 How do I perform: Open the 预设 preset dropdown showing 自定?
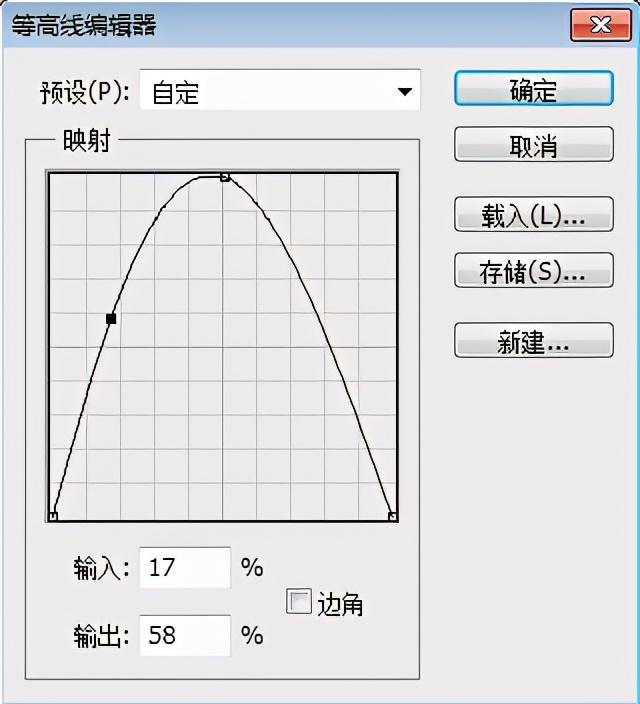pyautogui.click(x=280, y=90)
